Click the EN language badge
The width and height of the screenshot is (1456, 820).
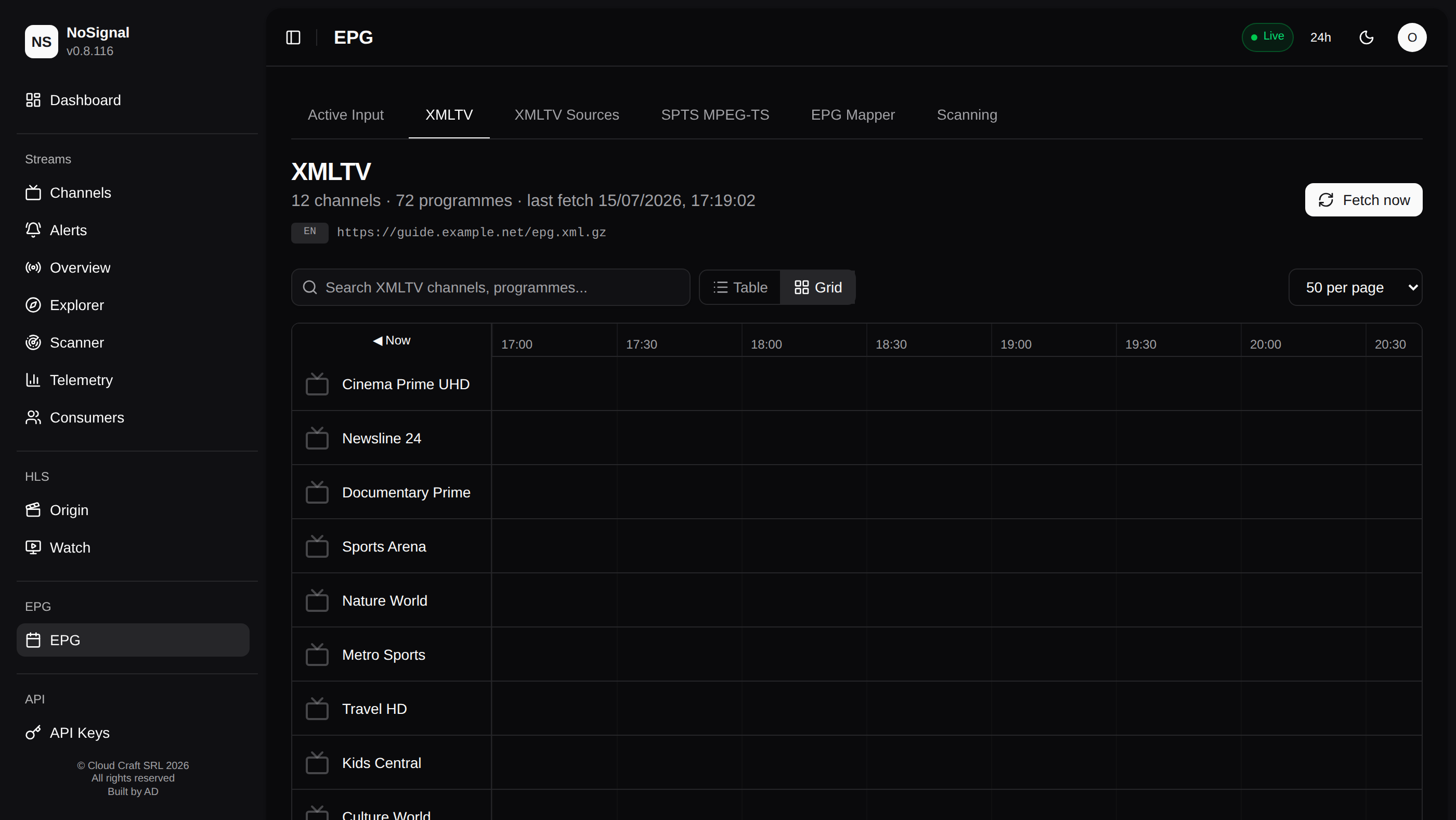[310, 233]
